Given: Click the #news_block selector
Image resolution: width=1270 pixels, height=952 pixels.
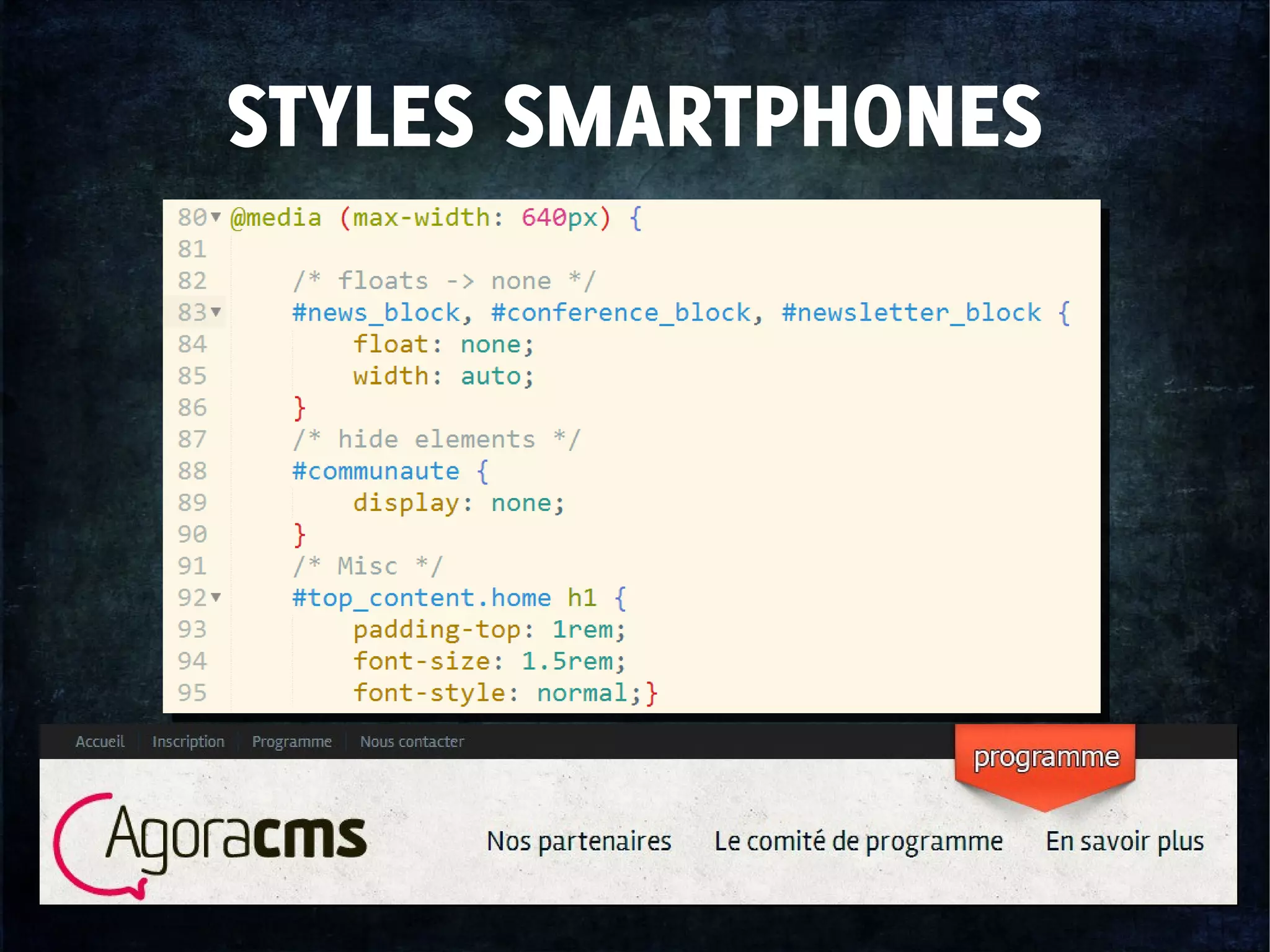Looking at the screenshot, I should pyautogui.click(x=377, y=313).
